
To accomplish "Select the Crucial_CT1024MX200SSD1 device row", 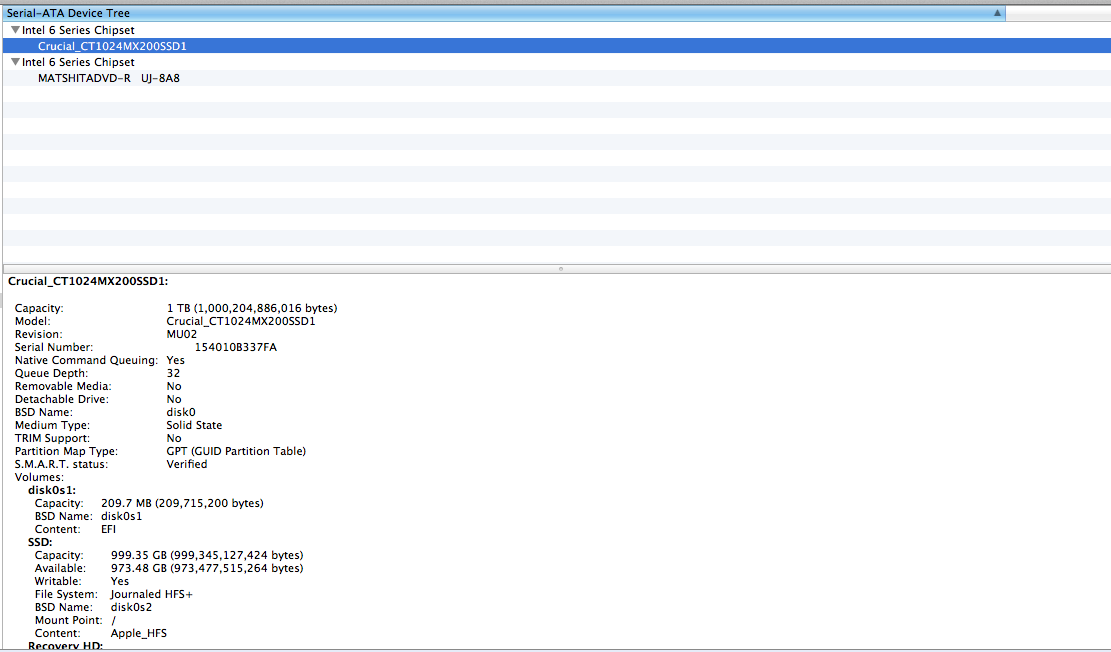I will (x=557, y=46).
